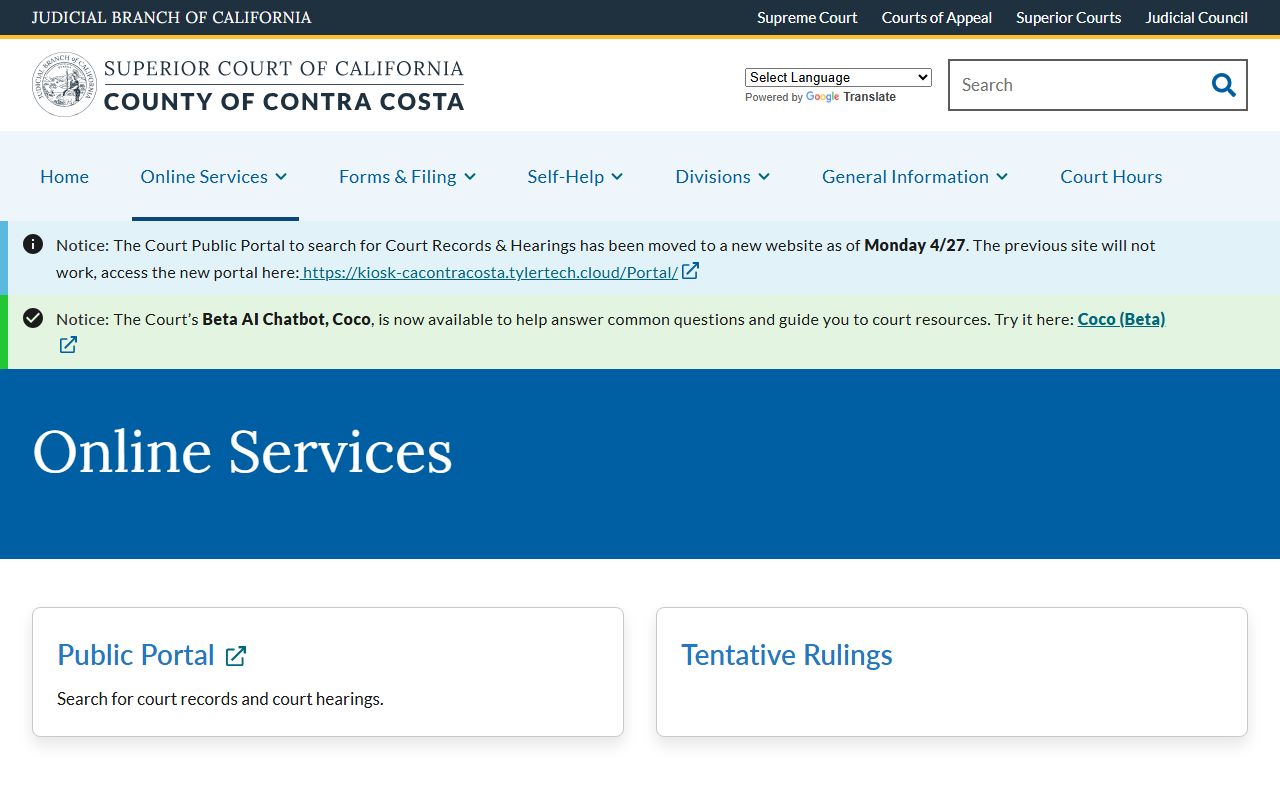Click the text 'Search for court records and court hearings.'
Screen dimensions: 1280x800
(220, 699)
